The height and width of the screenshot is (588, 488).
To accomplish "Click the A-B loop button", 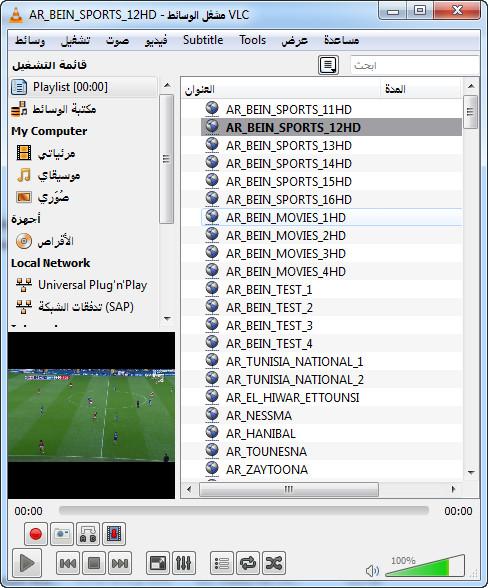I will (x=88, y=534).
